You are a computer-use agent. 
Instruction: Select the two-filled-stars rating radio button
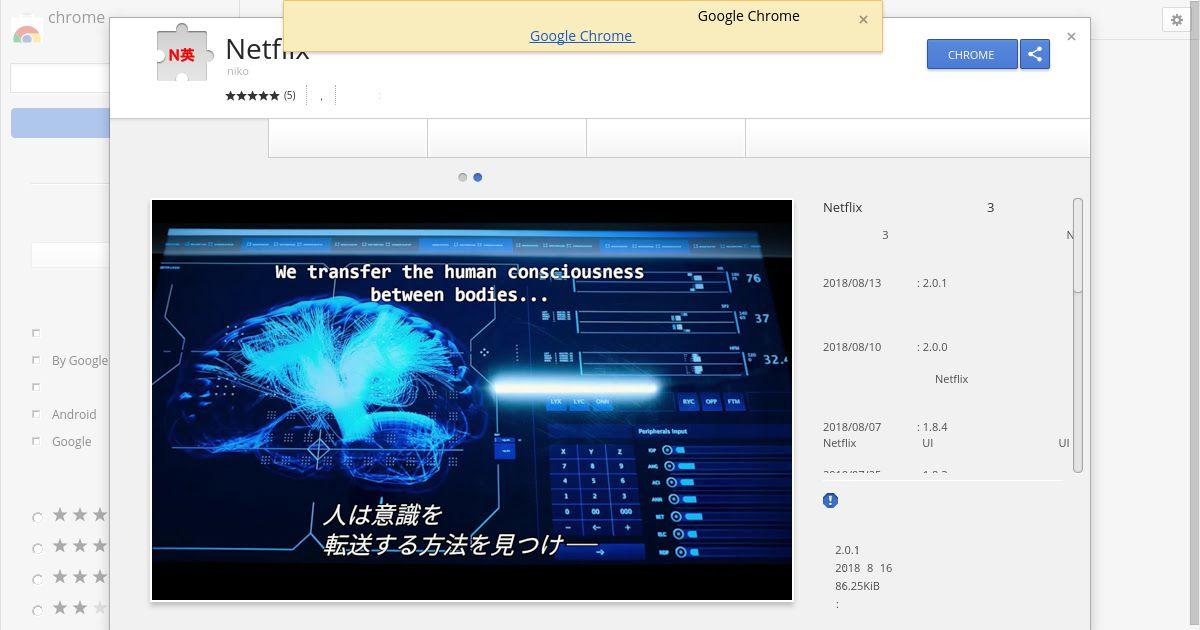[x=38, y=609]
